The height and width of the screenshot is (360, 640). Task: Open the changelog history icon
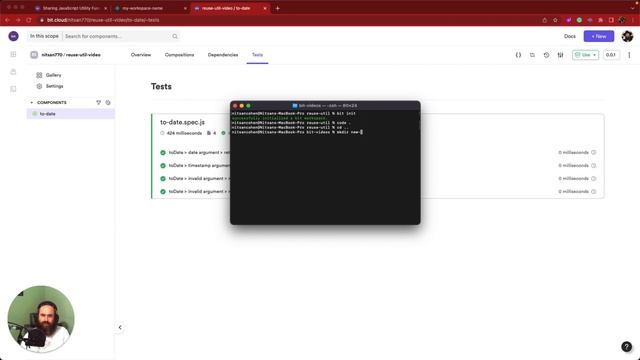(546, 55)
